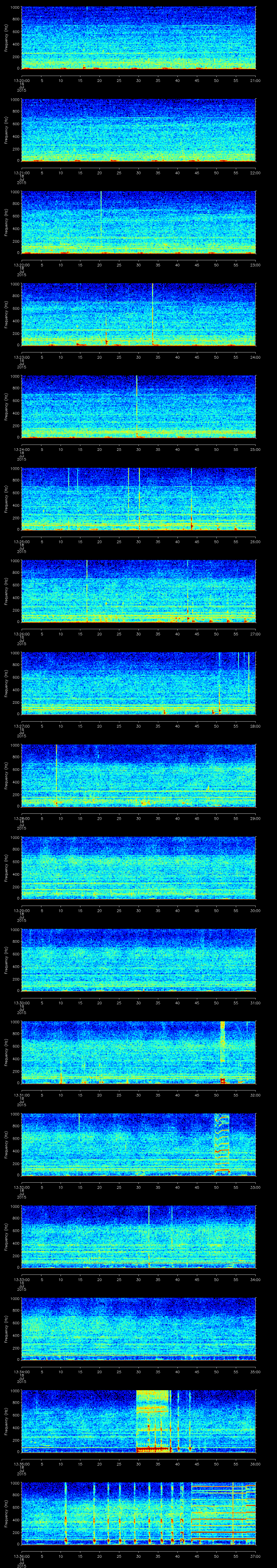Click the '13:28:00' start time label
Image resolution: width=277 pixels, height=1568 pixels.
click(x=22, y=818)
